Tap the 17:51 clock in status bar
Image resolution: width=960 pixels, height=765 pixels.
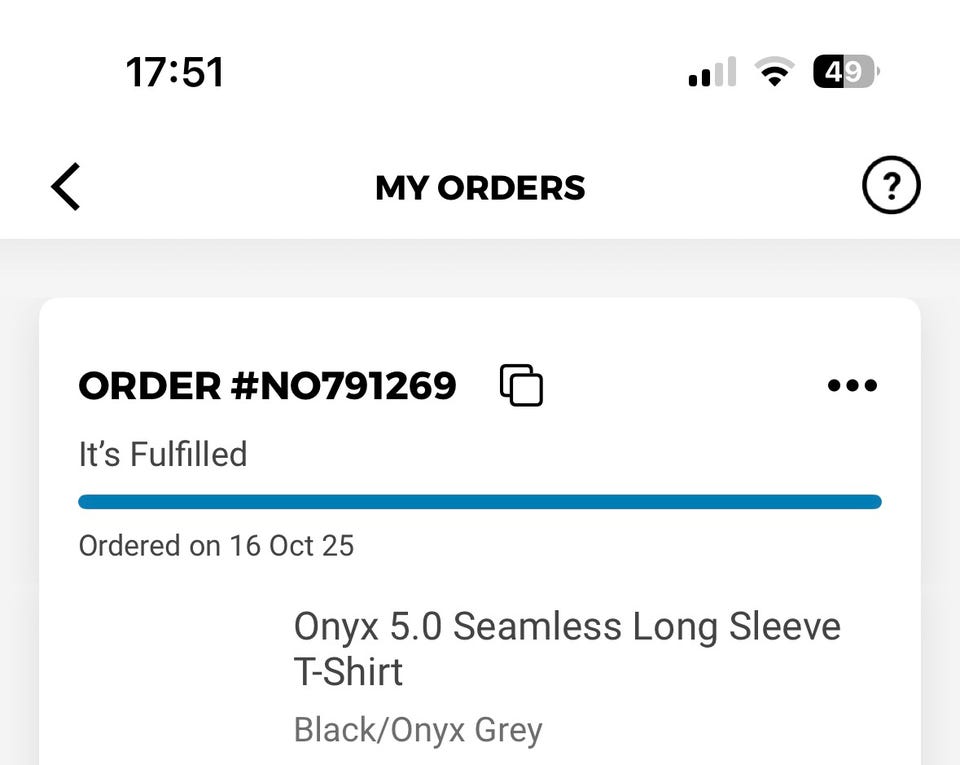pyautogui.click(x=175, y=73)
